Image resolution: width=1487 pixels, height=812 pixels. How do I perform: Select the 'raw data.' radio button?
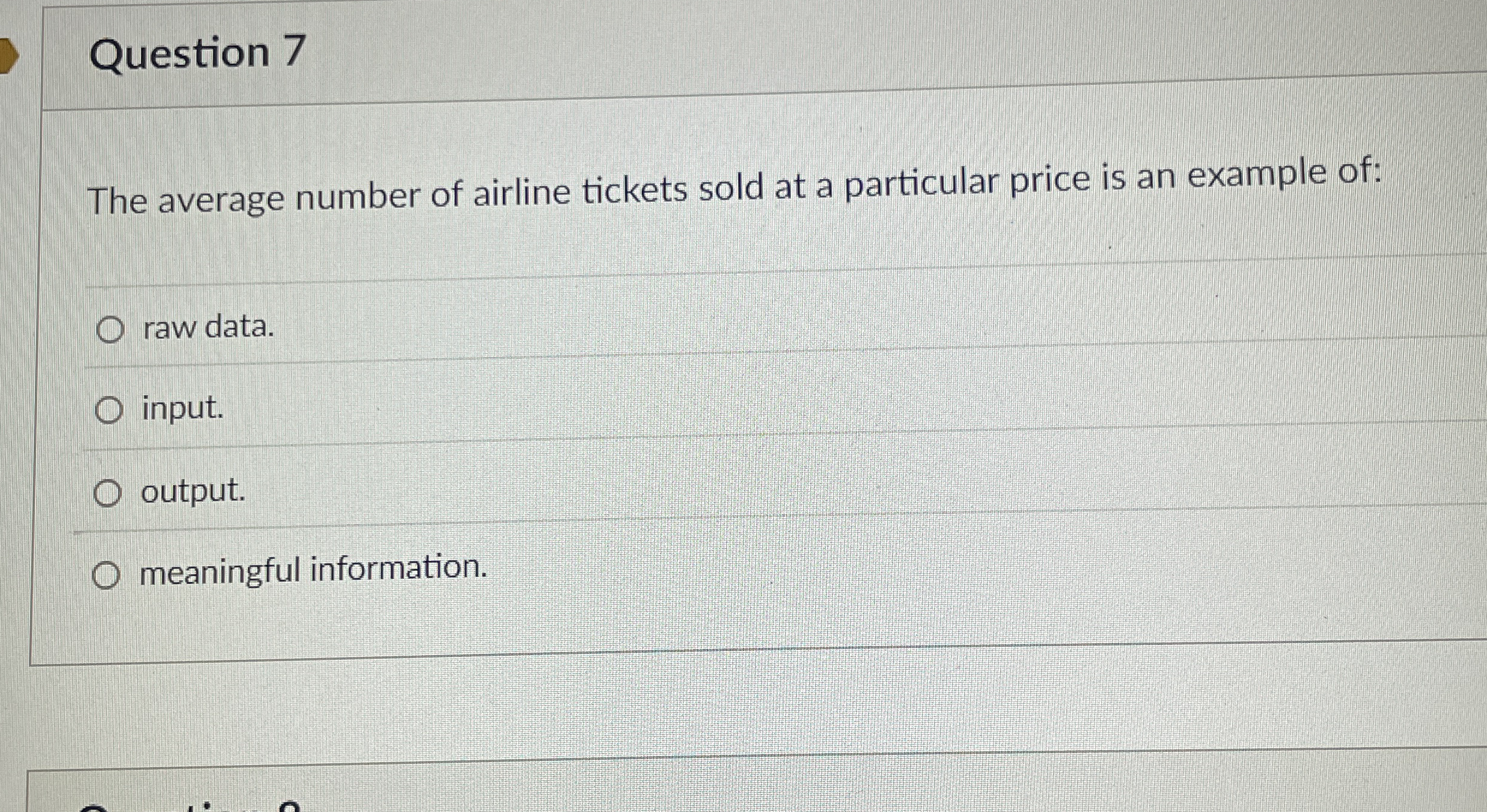pyautogui.click(x=110, y=329)
